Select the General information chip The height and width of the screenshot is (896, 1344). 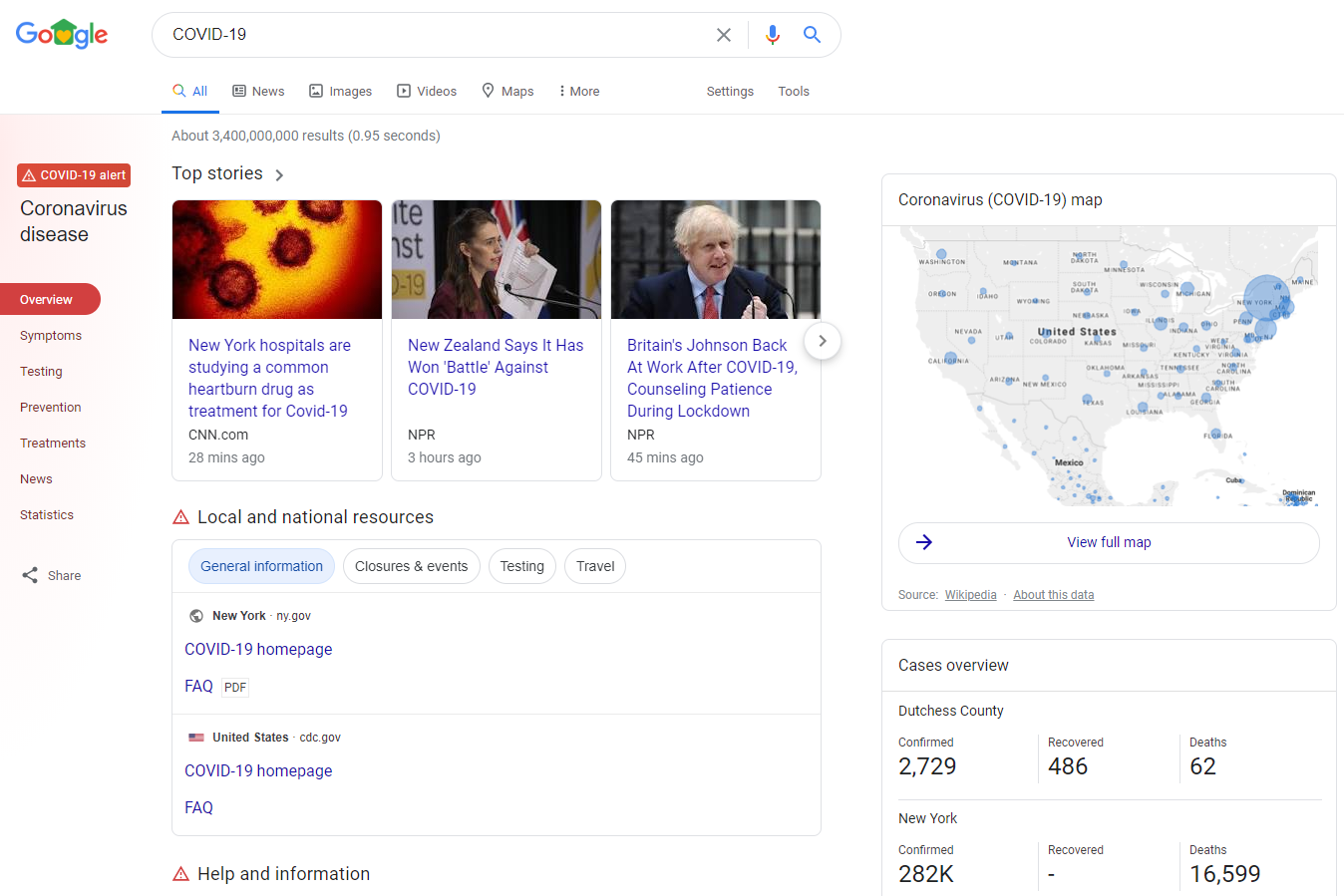pyautogui.click(x=261, y=566)
